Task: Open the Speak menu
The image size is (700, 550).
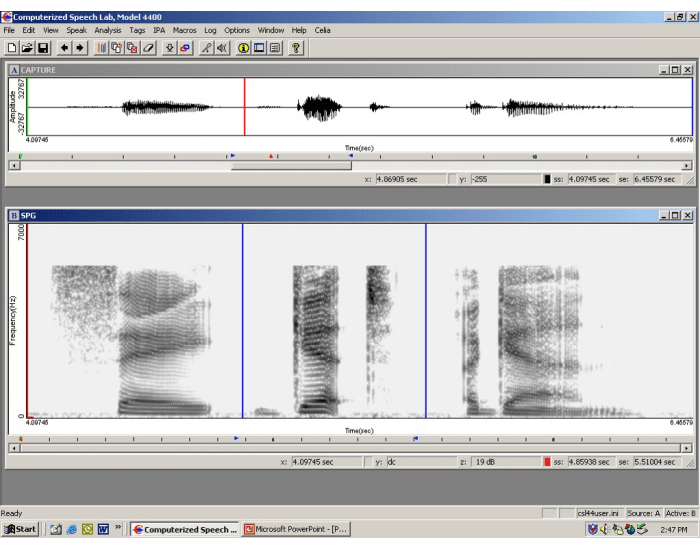Action: tap(76, 30)
